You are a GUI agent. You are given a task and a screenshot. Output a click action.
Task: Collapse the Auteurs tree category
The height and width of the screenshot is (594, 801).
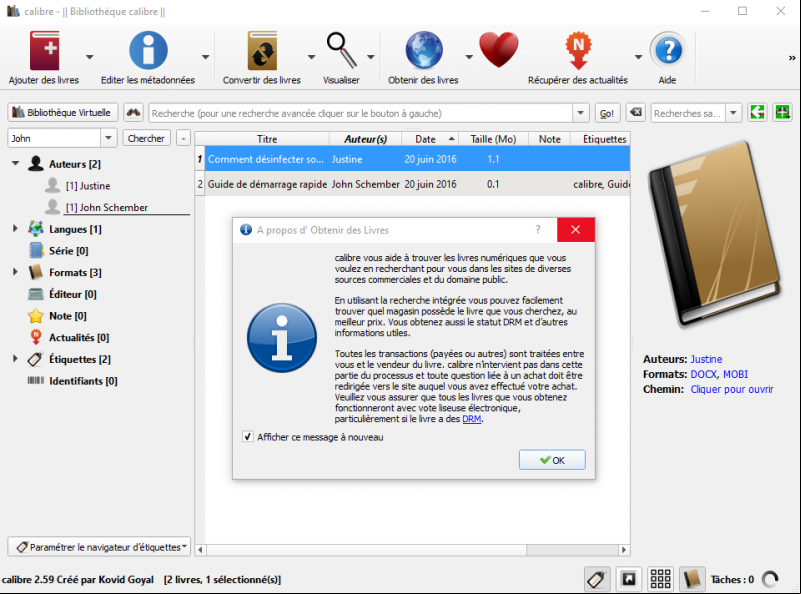coord(15,163)
